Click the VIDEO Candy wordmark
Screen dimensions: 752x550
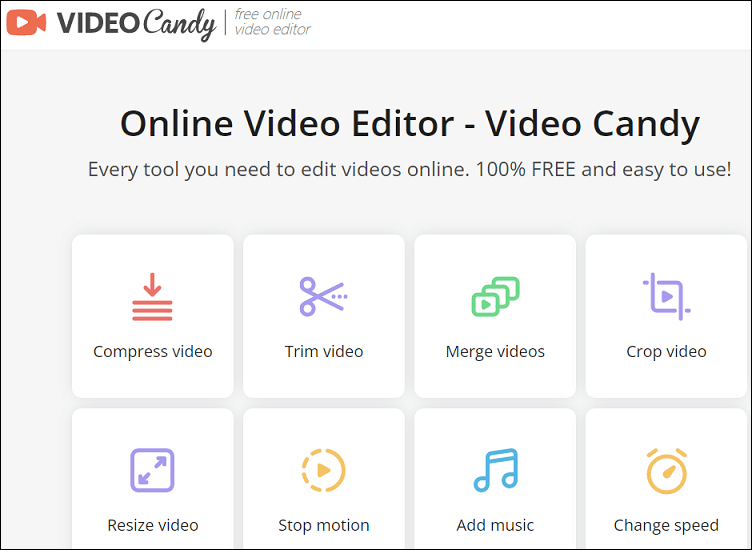pos(137,24)
